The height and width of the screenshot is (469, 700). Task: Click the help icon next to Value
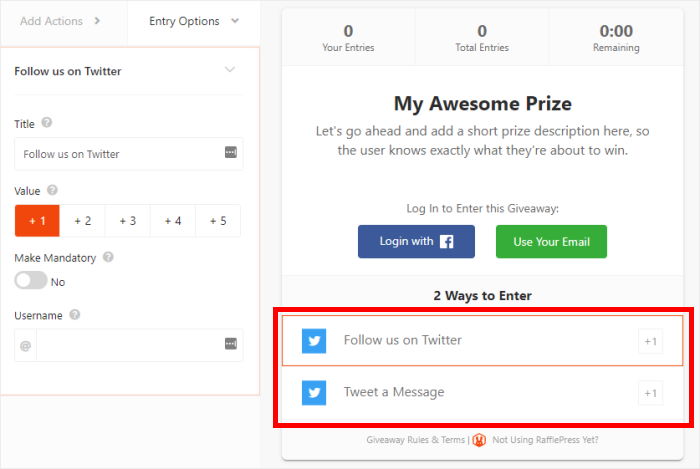pyautogui.click(x=52, y=190)
